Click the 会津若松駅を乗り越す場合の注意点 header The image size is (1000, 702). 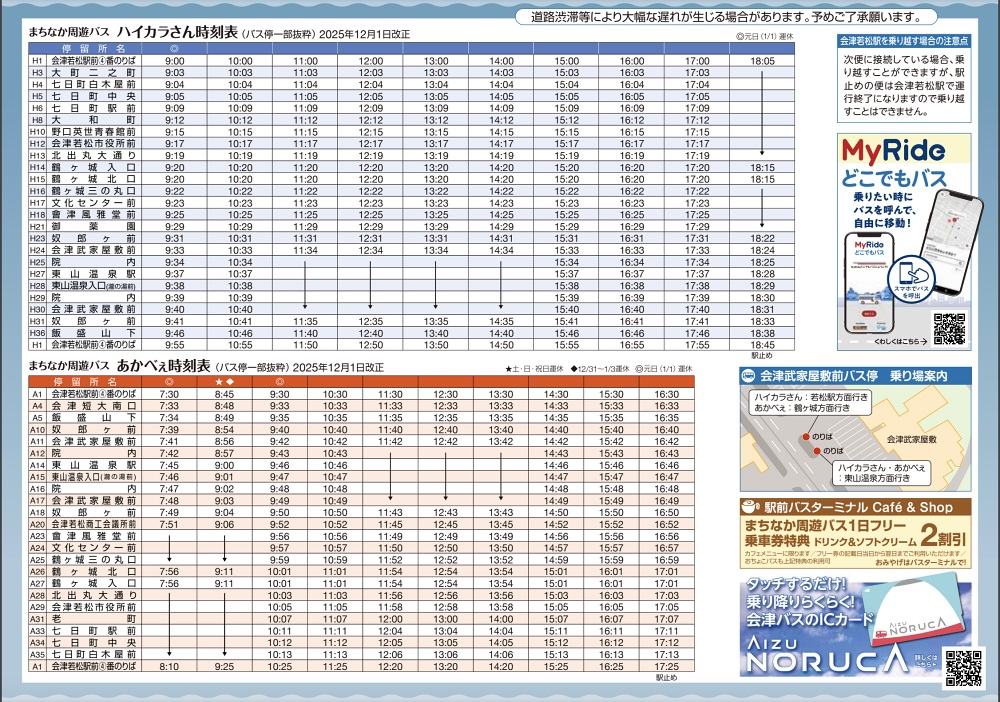pyautogui.click(x=904, y=41)
